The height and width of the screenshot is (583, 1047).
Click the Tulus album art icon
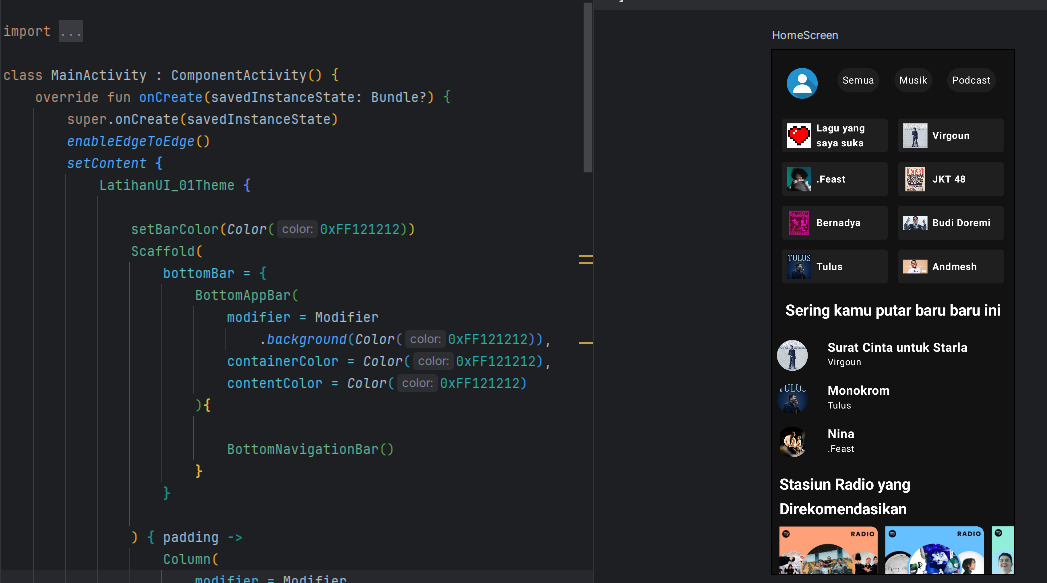coord(798,266)
